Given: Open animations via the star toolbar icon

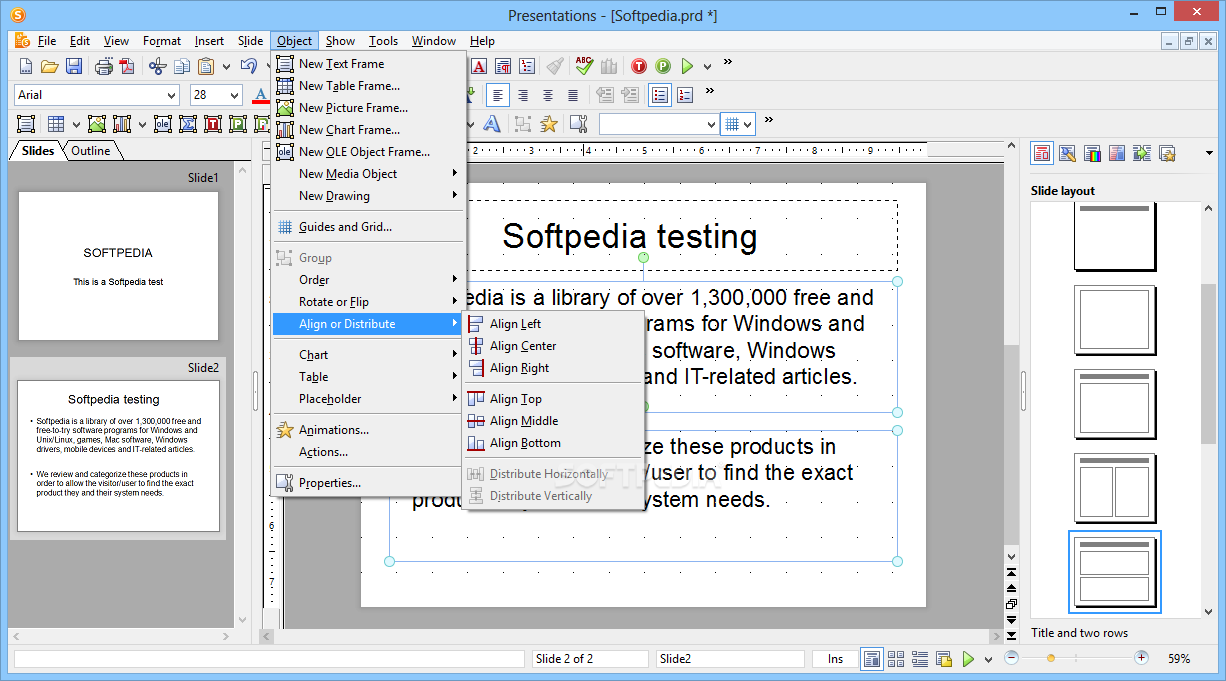Looking at the screenshot, I should (x=549, y=124).
